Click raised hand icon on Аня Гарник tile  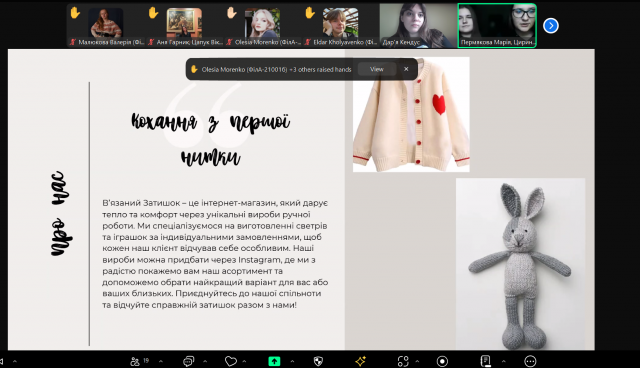(x=153, y=13)
